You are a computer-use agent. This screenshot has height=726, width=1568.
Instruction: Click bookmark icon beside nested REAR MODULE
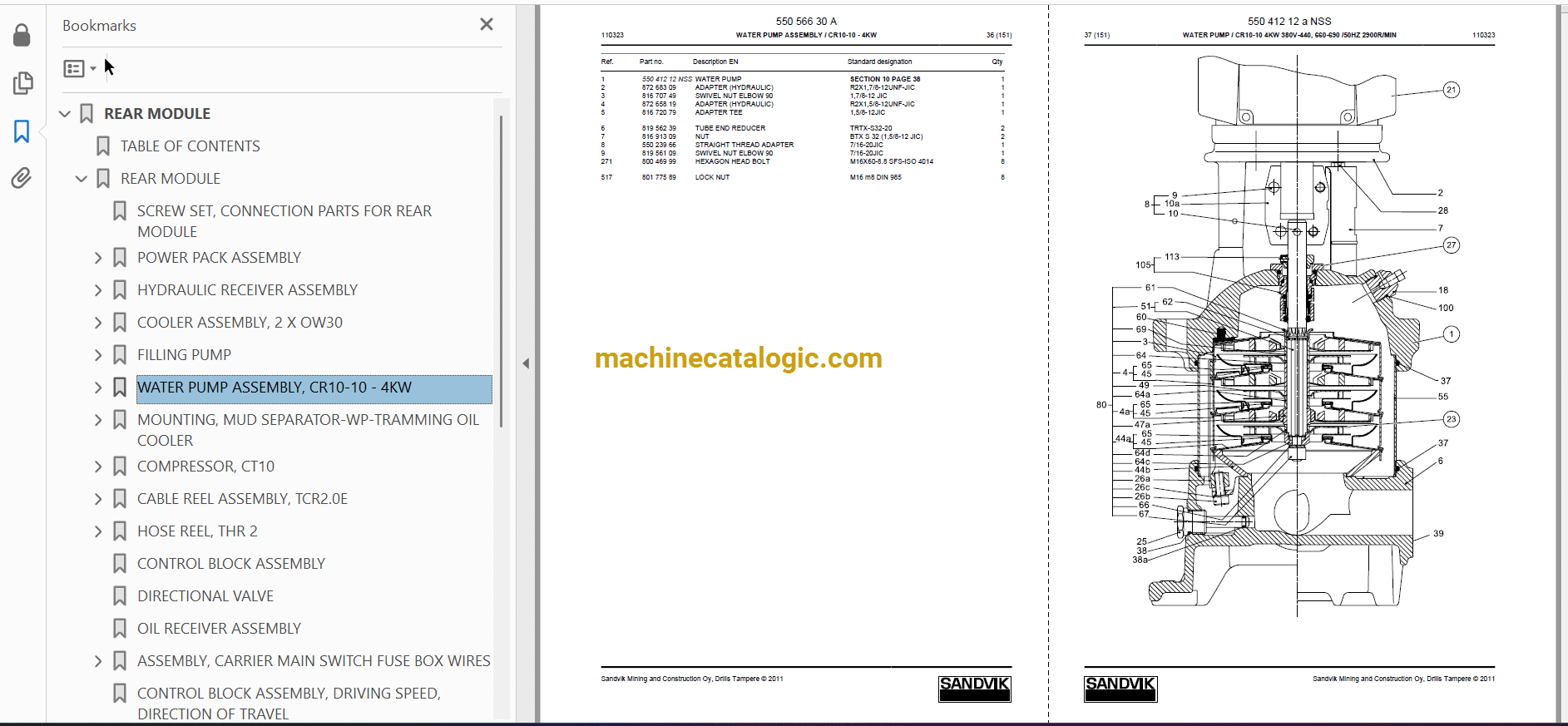click(x=103, y=179)
